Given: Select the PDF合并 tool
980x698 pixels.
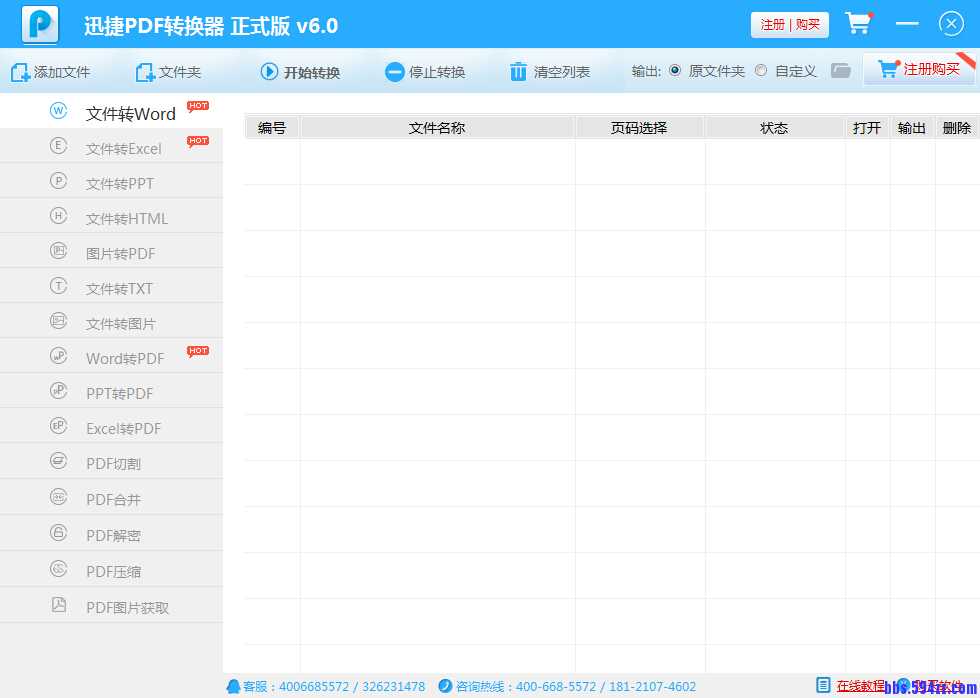Looking at the screenshot, I should [112, 498].
